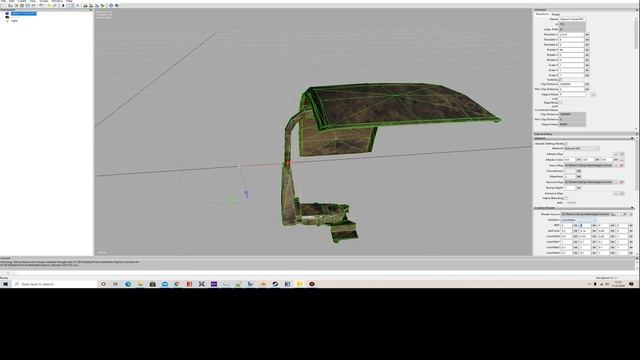The height and width of the screenshot is (360, 640).
Task: Close the Scenegraph panel
Action: tap(91, 10)
